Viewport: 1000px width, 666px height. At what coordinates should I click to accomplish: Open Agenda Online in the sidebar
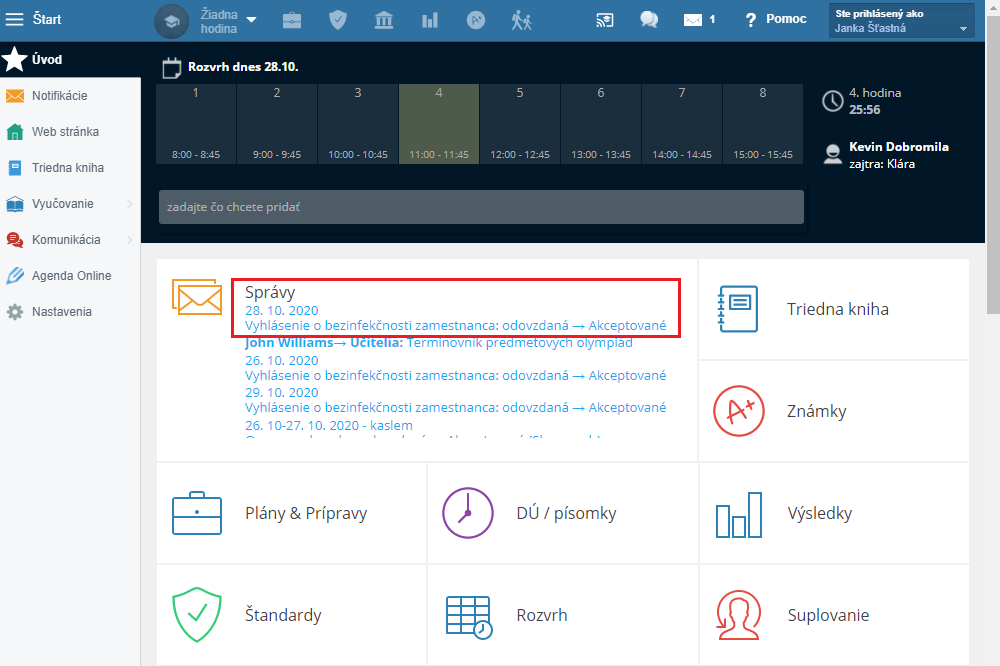pos(70,276)
